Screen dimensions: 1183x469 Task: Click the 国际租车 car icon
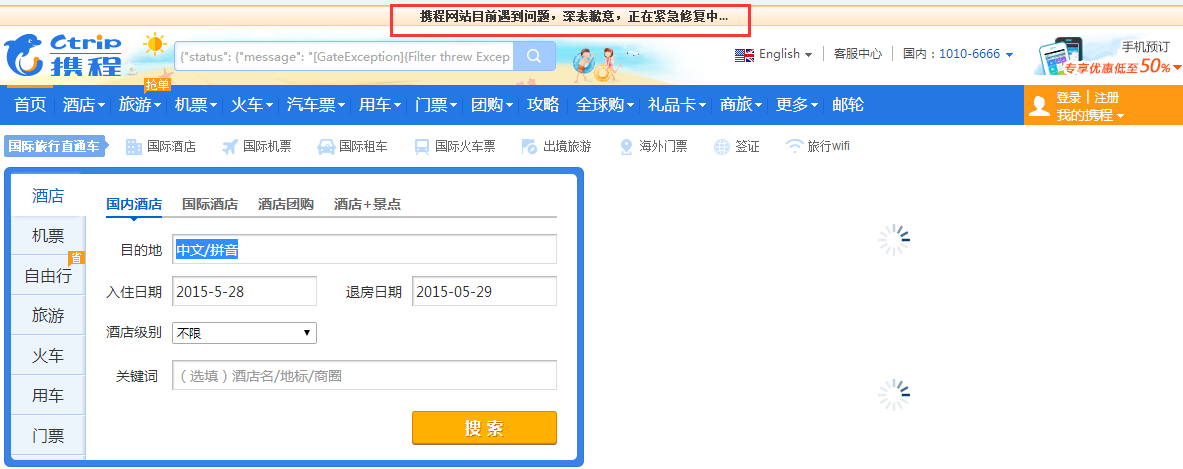pos(326,146)
